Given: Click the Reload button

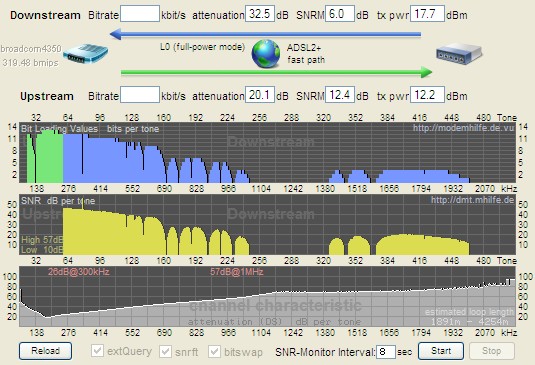Looking at the screenshot, I should click(x=45, y=351).
